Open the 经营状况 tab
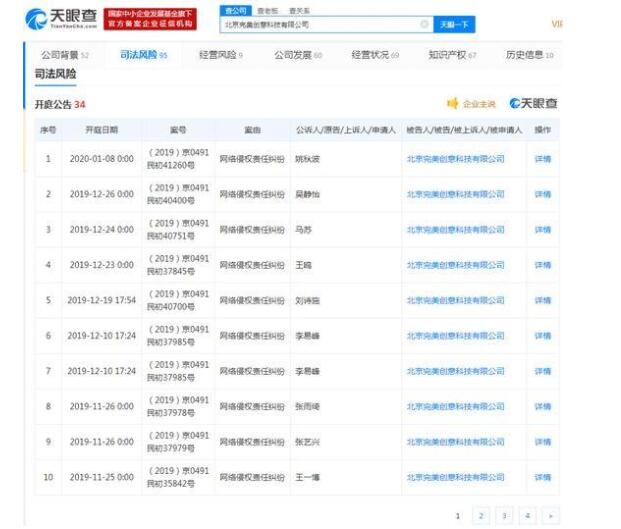The image size is (621, 529). pos(375,55)
